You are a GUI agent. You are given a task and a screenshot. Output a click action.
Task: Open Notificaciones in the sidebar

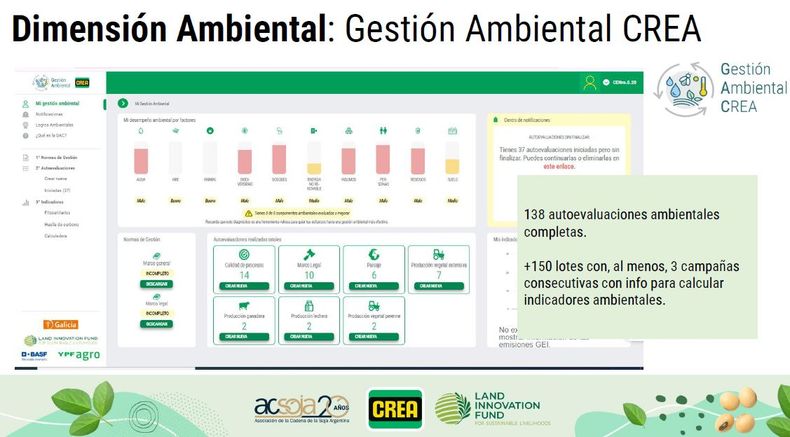pyautogui.click(x=49, y=114)
